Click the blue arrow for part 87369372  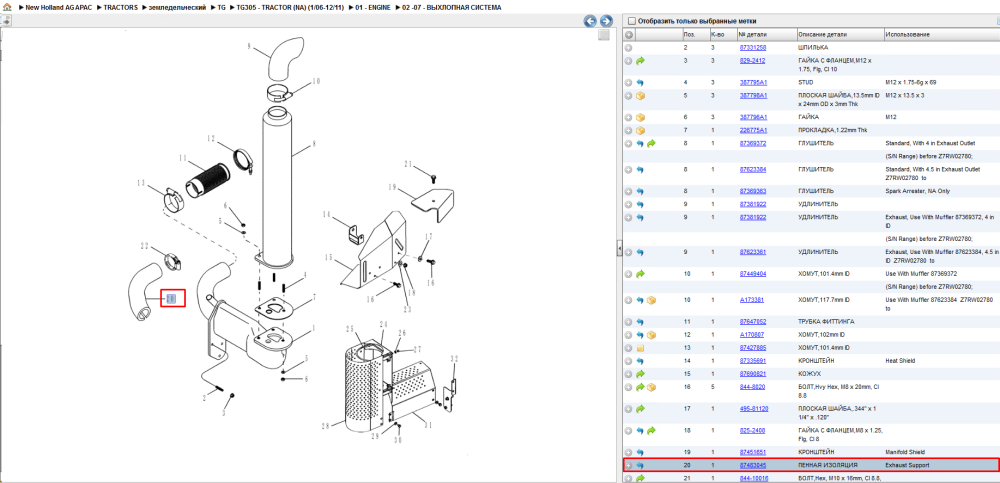(640, 144)
